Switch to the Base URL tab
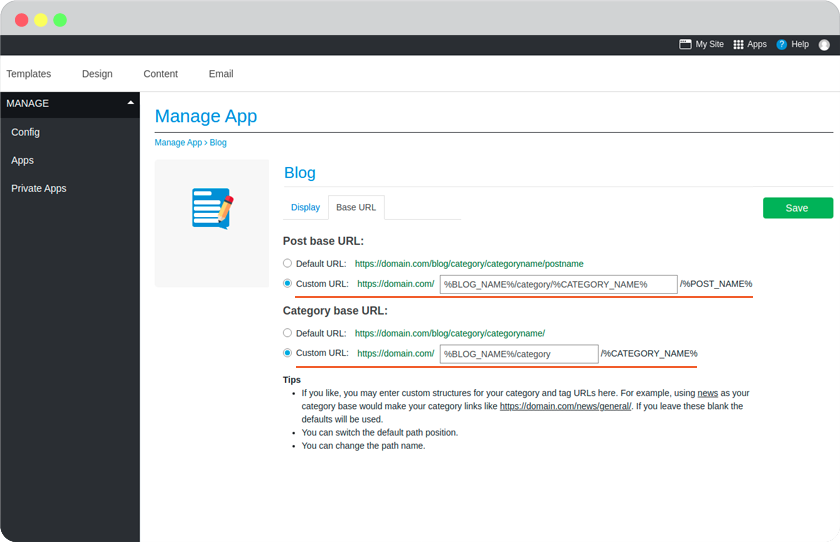The image size is (840, 542). 356,207
